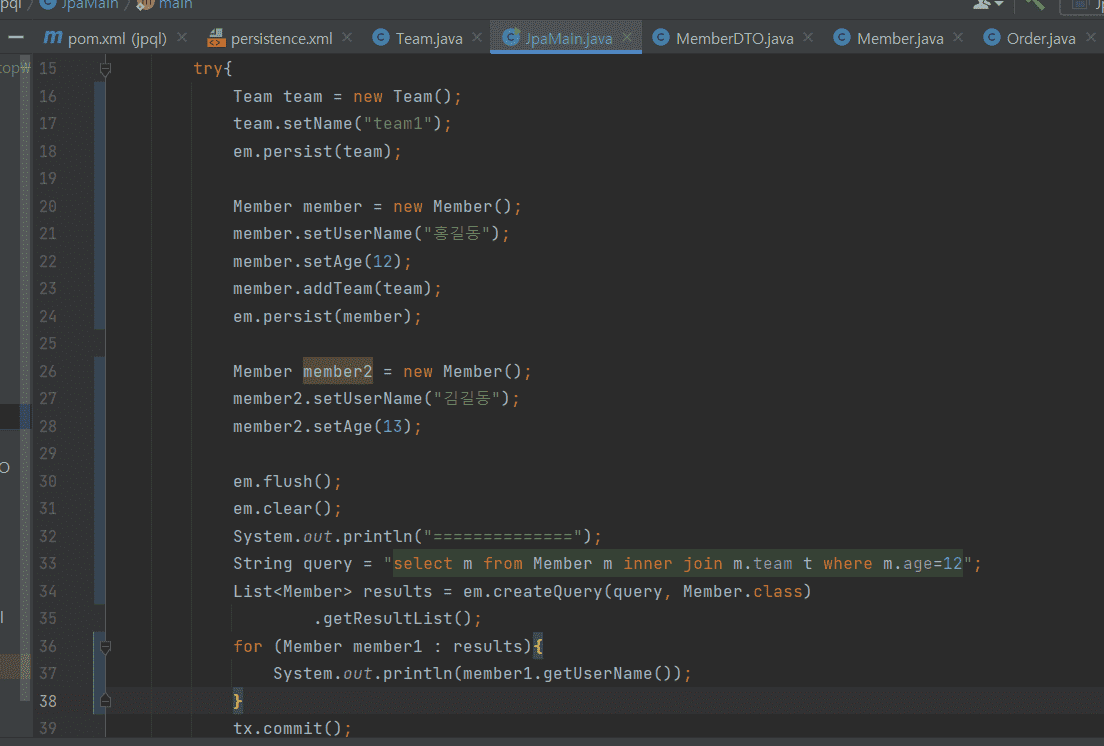1104x746 pixels.
Task: Click the Build project hammer icon
Action: click(1035, 5)
